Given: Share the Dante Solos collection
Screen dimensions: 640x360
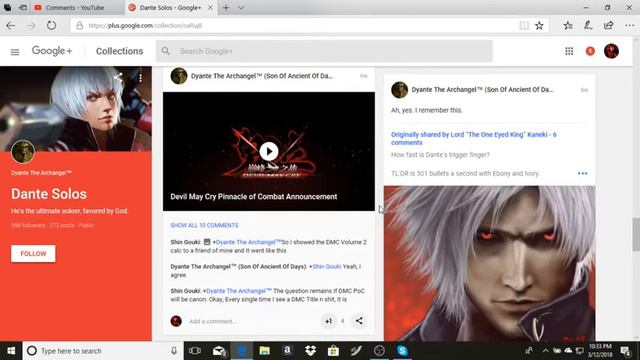Looking at the screenshot, I should (x=118, y=77).
